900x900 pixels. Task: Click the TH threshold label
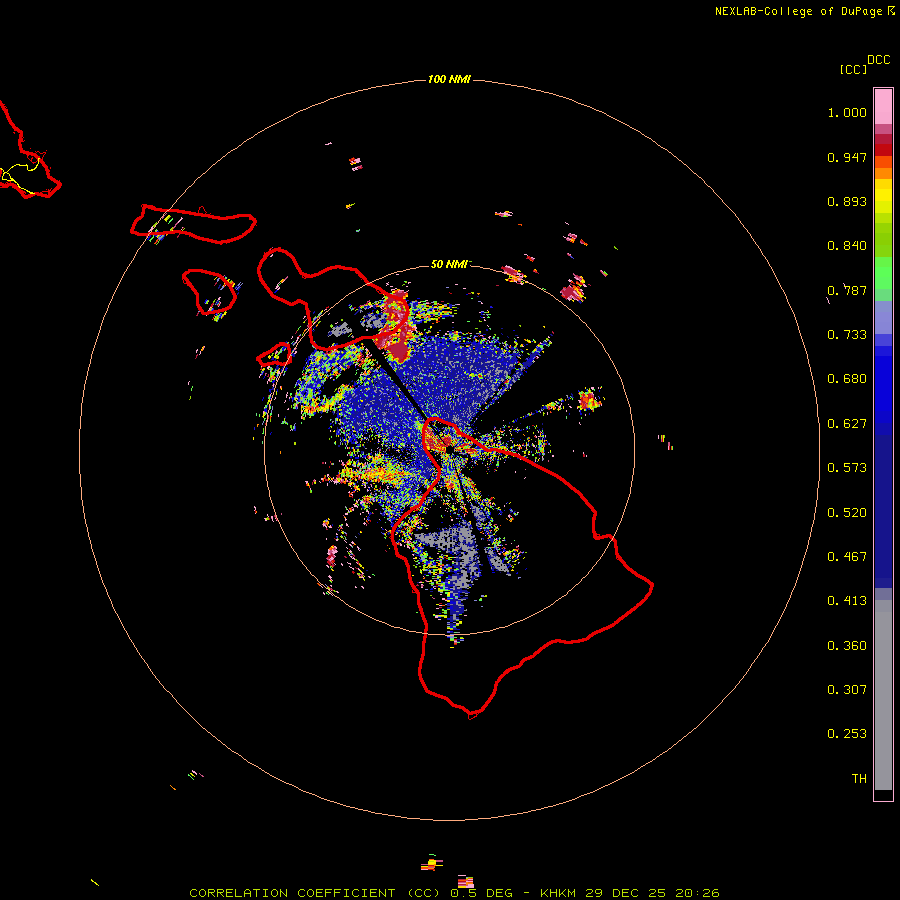(859, 779)
